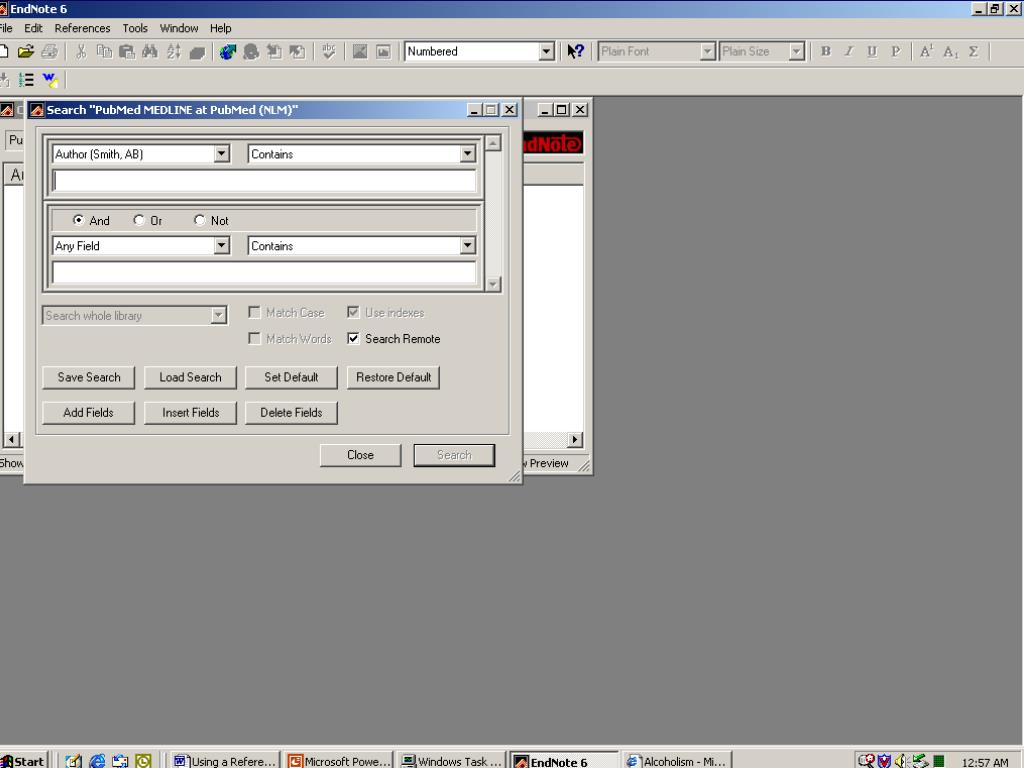Viewport: 1024px width, 768px height.
Task: Click the globe Connect icon in toolbar
Action: (227, 52)
